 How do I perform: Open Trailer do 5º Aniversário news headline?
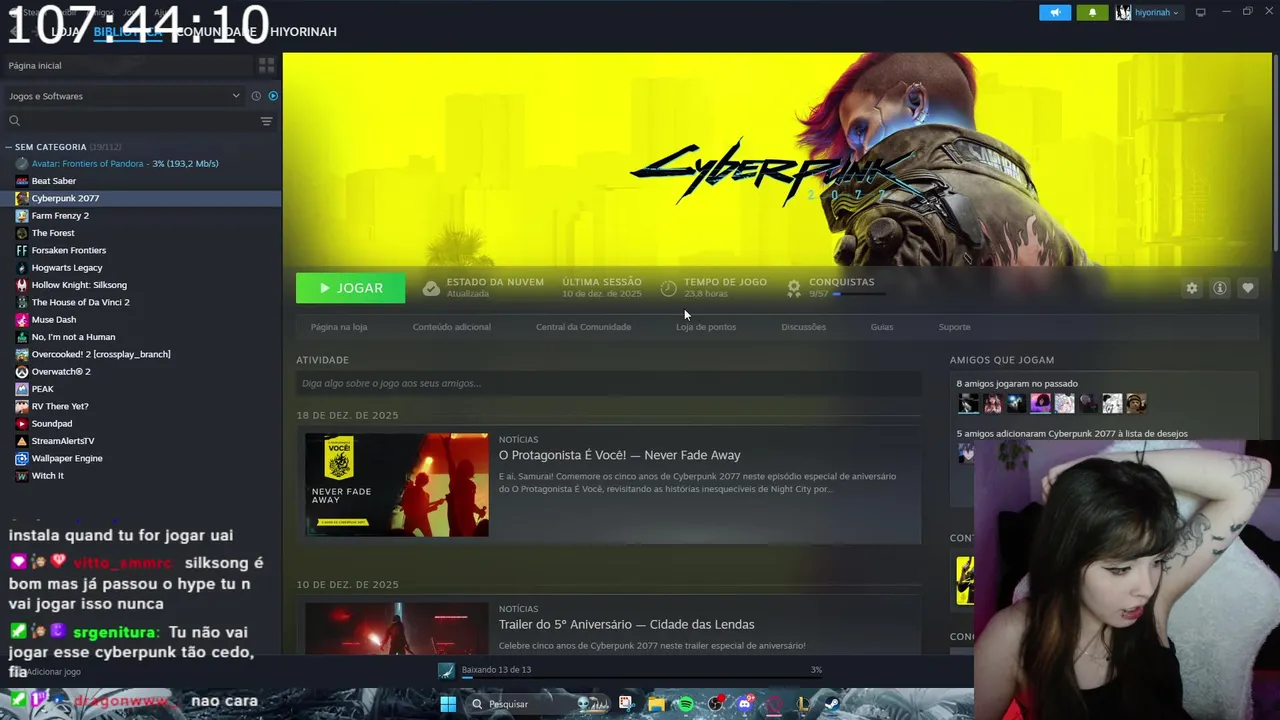pos(627,624)
